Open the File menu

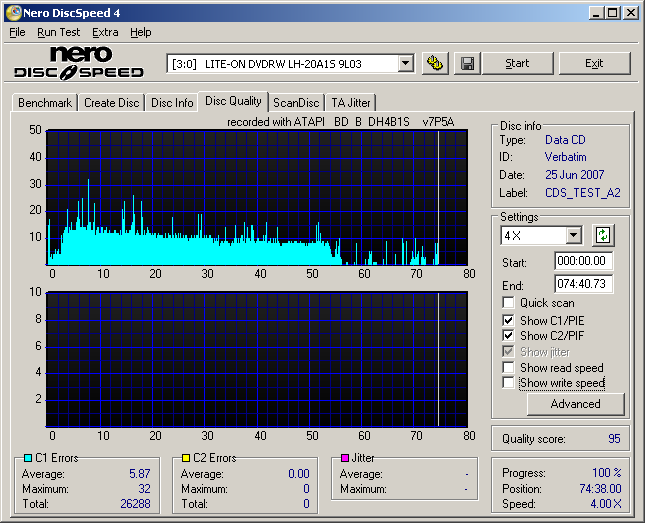[17, 32]
